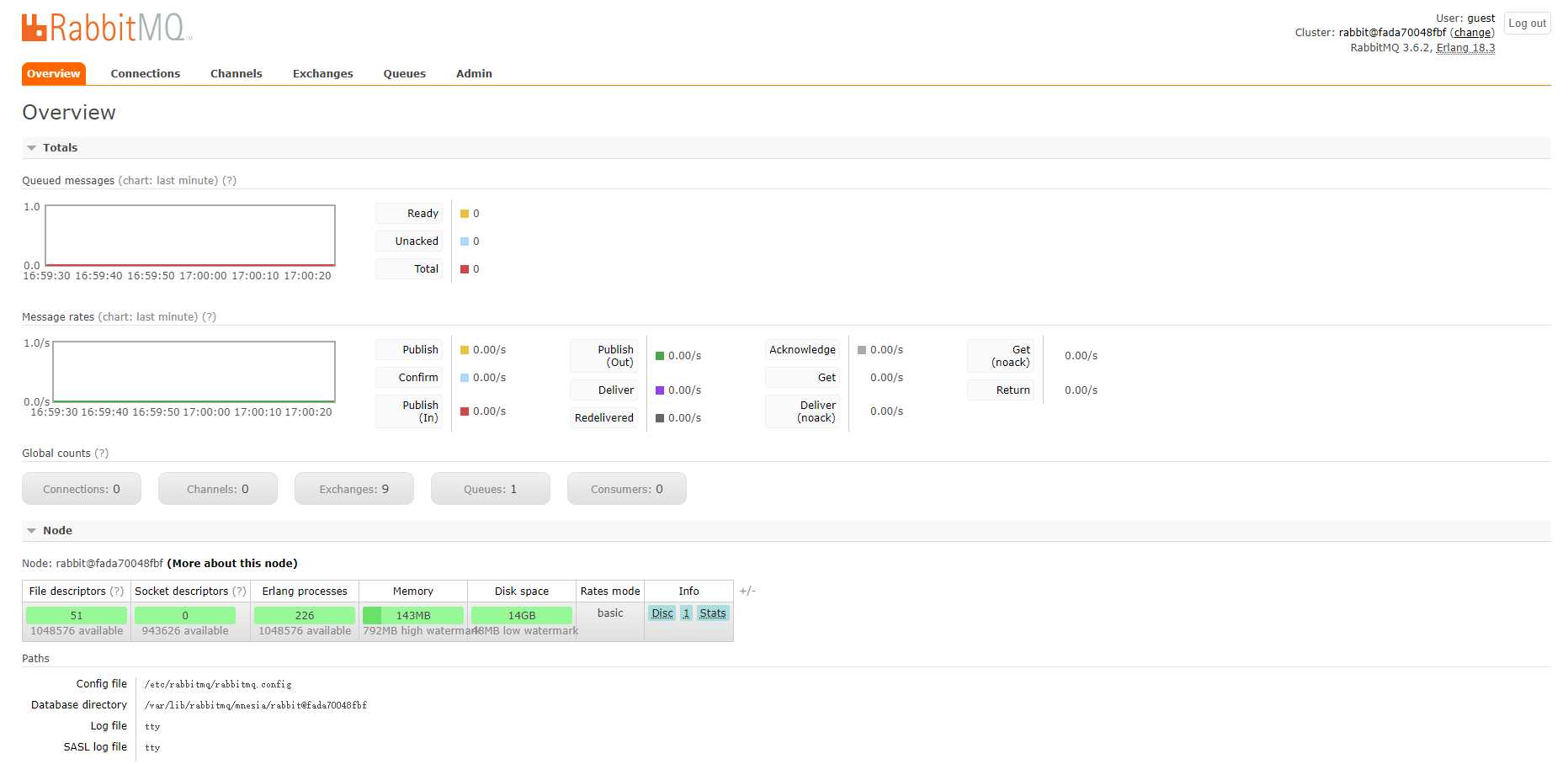Click the Message rates chart

(194, 372)
